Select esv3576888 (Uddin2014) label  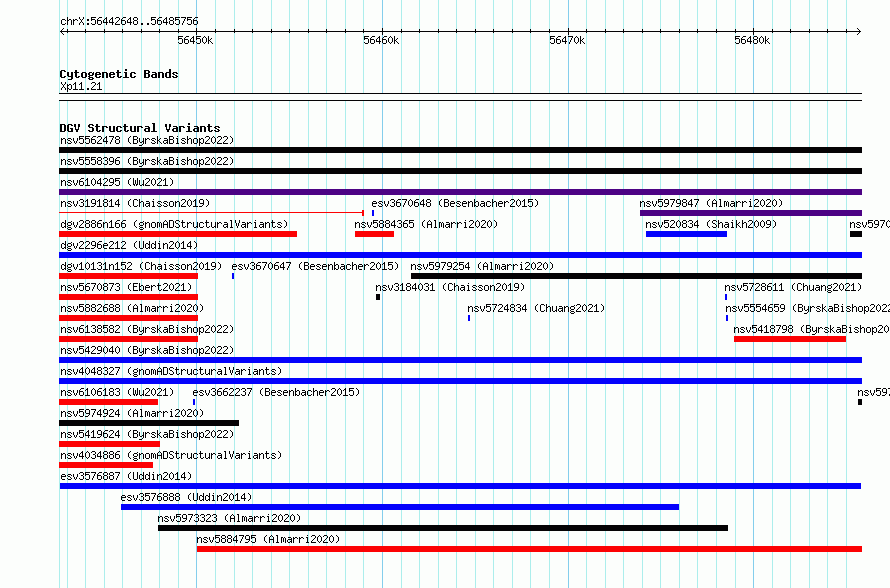coord(186,497)
